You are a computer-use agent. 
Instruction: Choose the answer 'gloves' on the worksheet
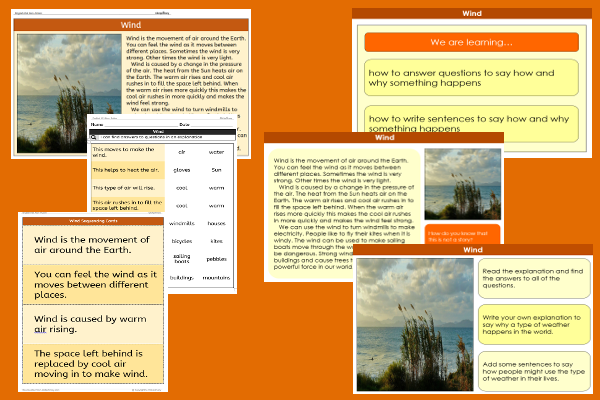[x=182, y=170]
